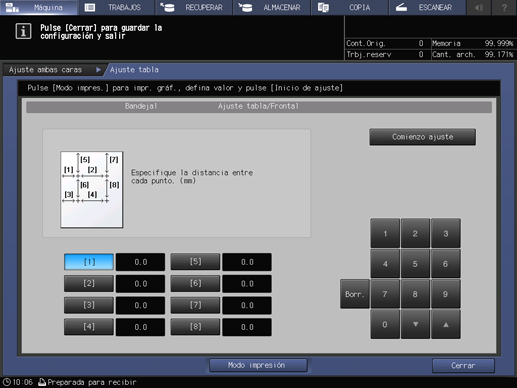The height and width of the screenshot is (388, 517).
Task: Tap keypad digit 5
Action: 415,264
